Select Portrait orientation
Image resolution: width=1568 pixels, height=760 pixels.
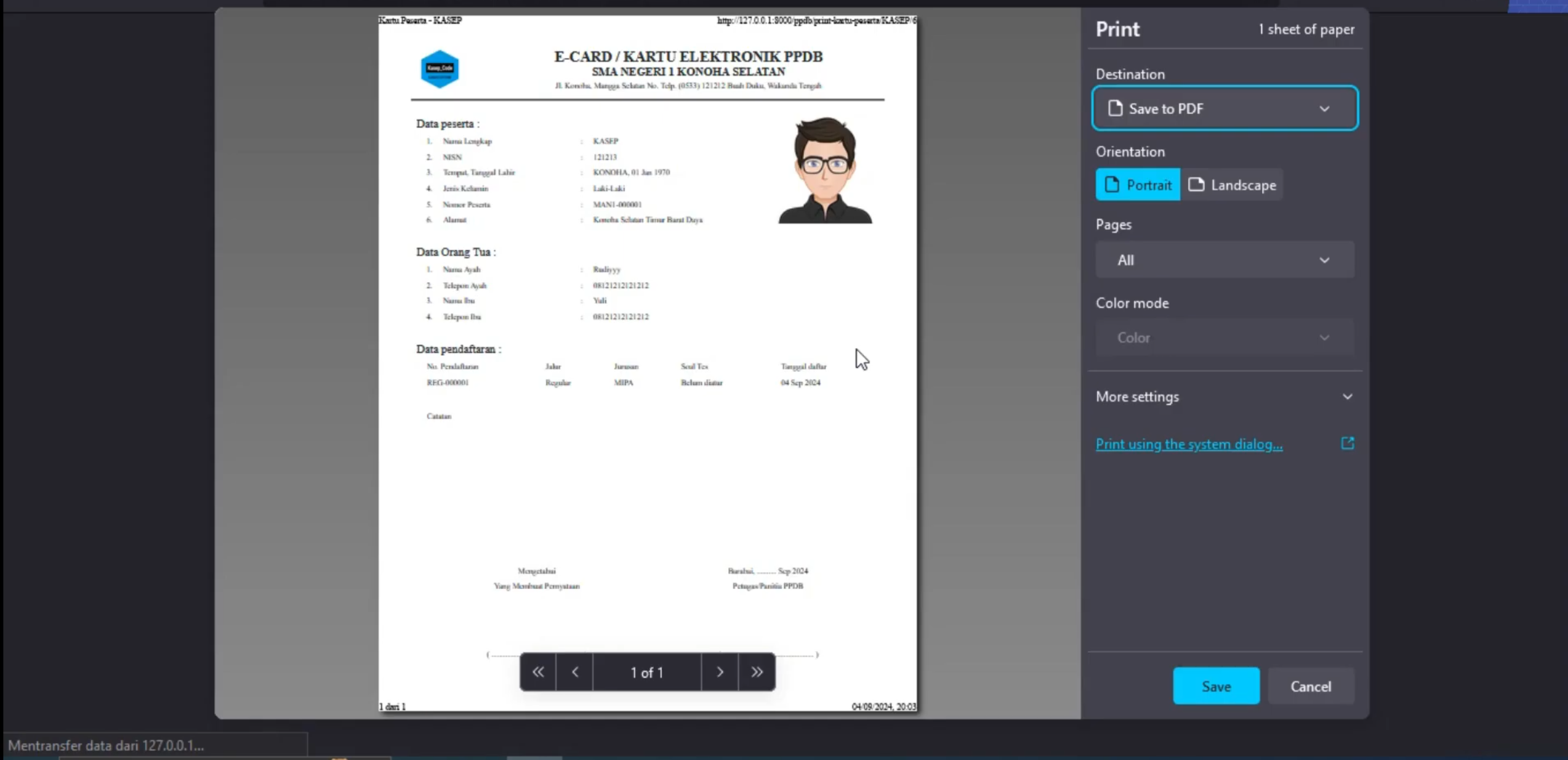point(1138,185)
